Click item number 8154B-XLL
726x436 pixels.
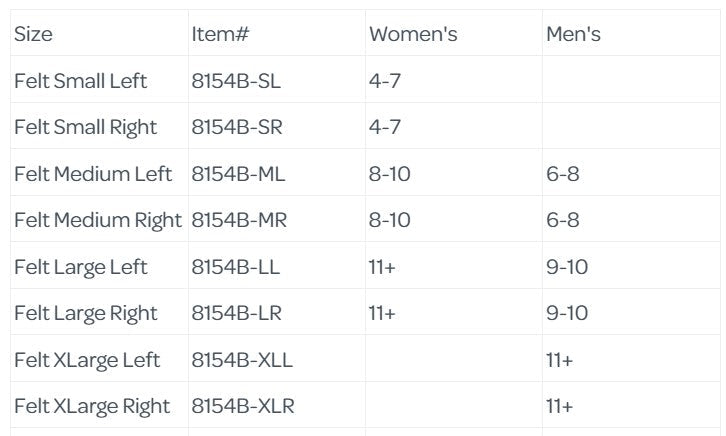pyautogui.click(x=242, y=360)
